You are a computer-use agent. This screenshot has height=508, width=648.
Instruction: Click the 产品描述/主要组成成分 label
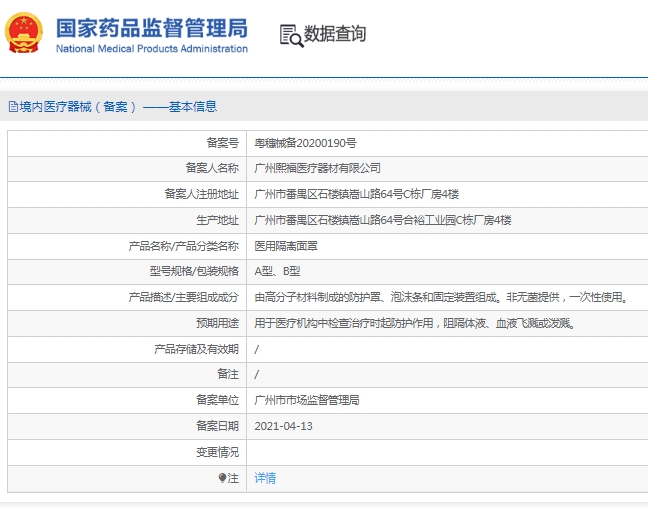point(183,297)
